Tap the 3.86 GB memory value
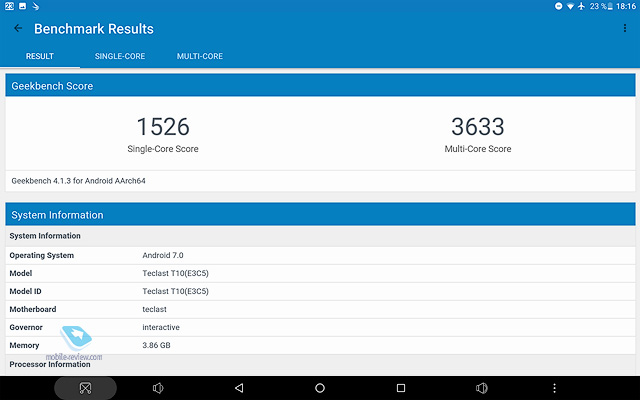The image size is (640, 400). pos(156,345)
